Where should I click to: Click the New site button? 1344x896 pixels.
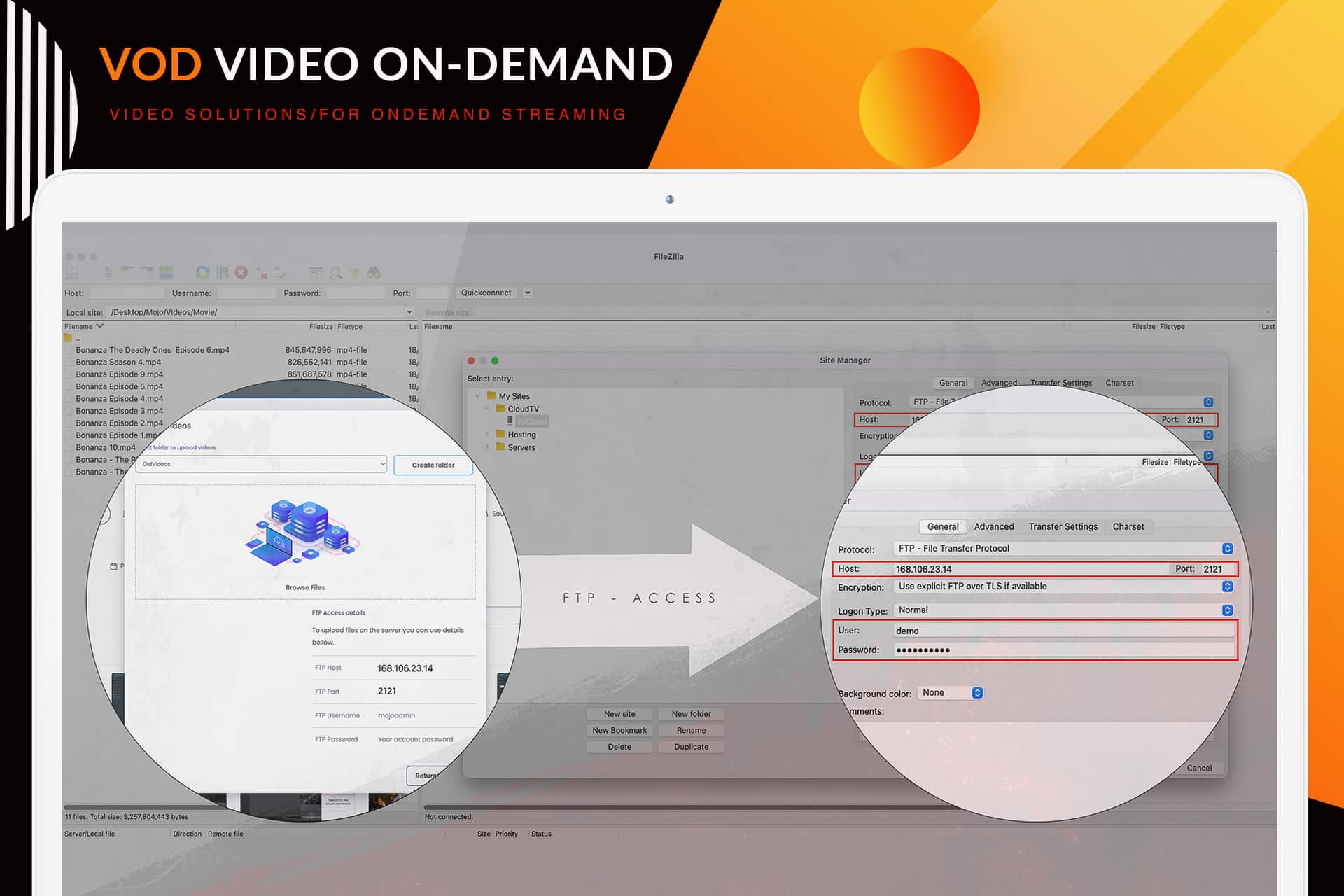[619, 714]
